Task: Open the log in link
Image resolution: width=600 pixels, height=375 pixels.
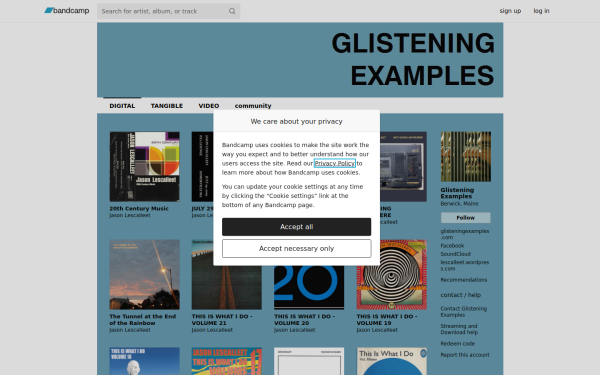Action: [x=541, y=11]
